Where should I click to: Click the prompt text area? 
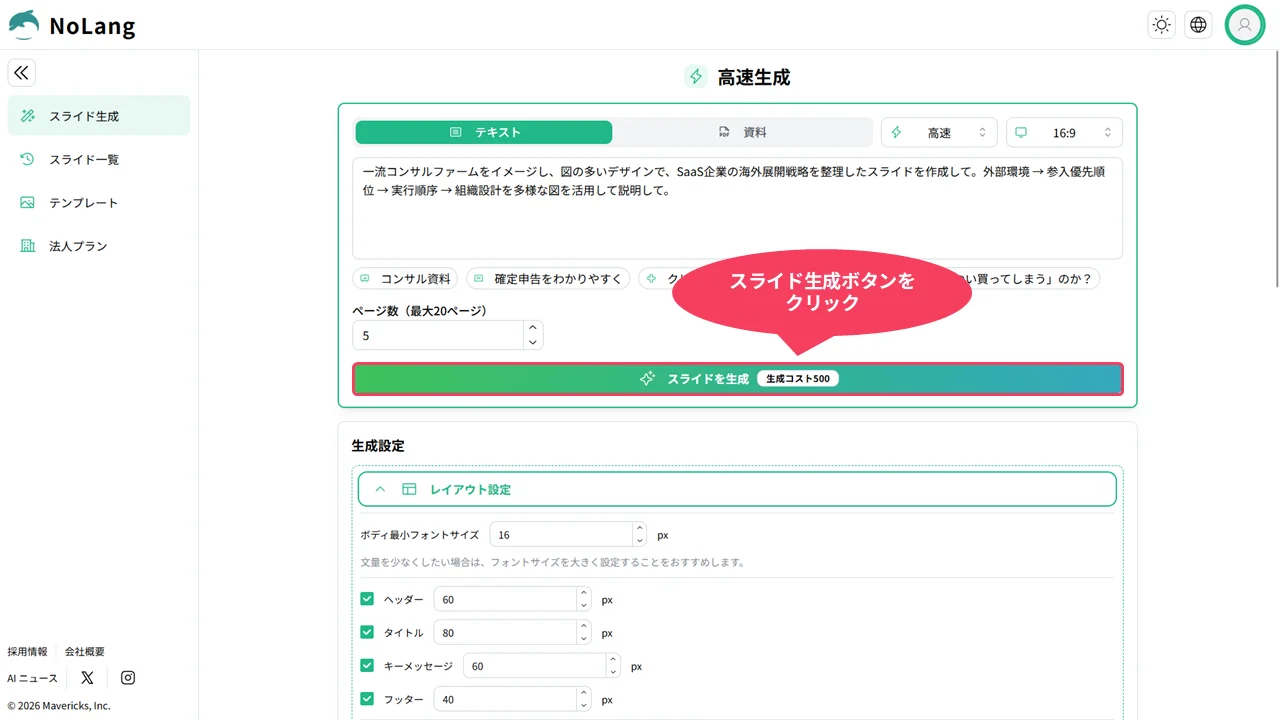tap(737, 208)
